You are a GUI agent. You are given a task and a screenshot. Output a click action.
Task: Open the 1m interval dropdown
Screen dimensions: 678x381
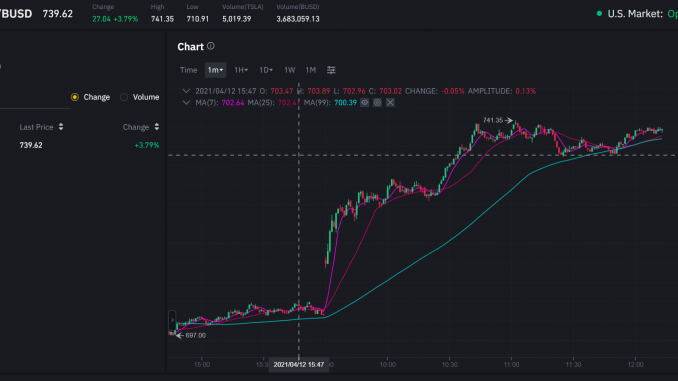tap(215, 70)
